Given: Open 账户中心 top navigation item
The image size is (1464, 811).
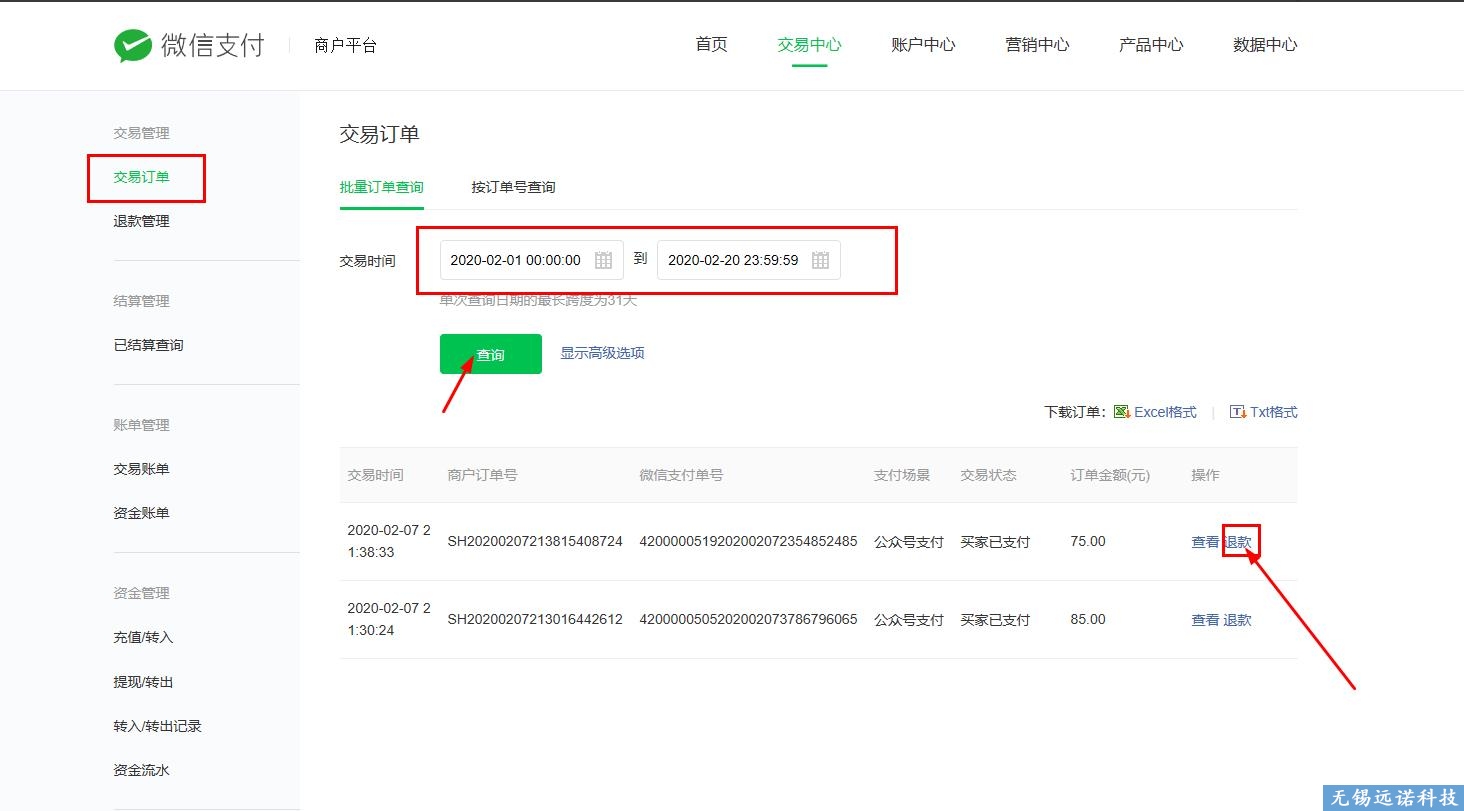Looking at the screenshot, I should point(923,45).
